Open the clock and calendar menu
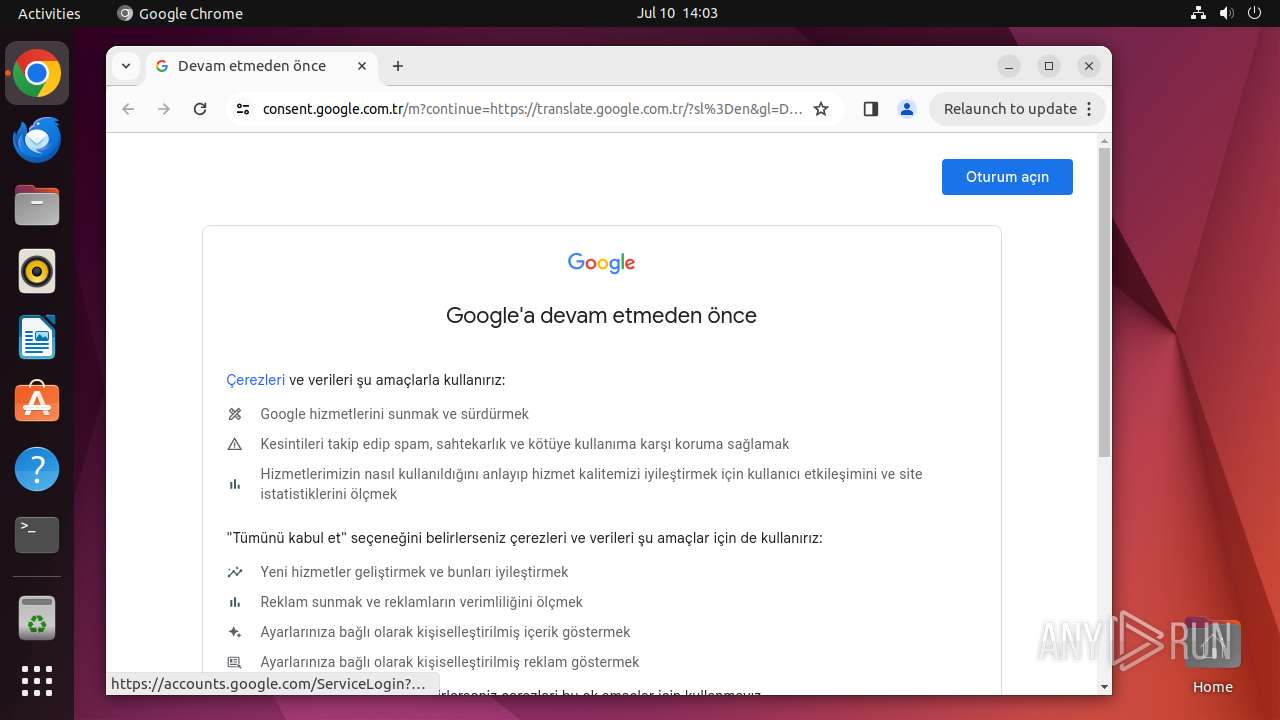The height and width of the screenshot is (720, 1280). point(677,13)
